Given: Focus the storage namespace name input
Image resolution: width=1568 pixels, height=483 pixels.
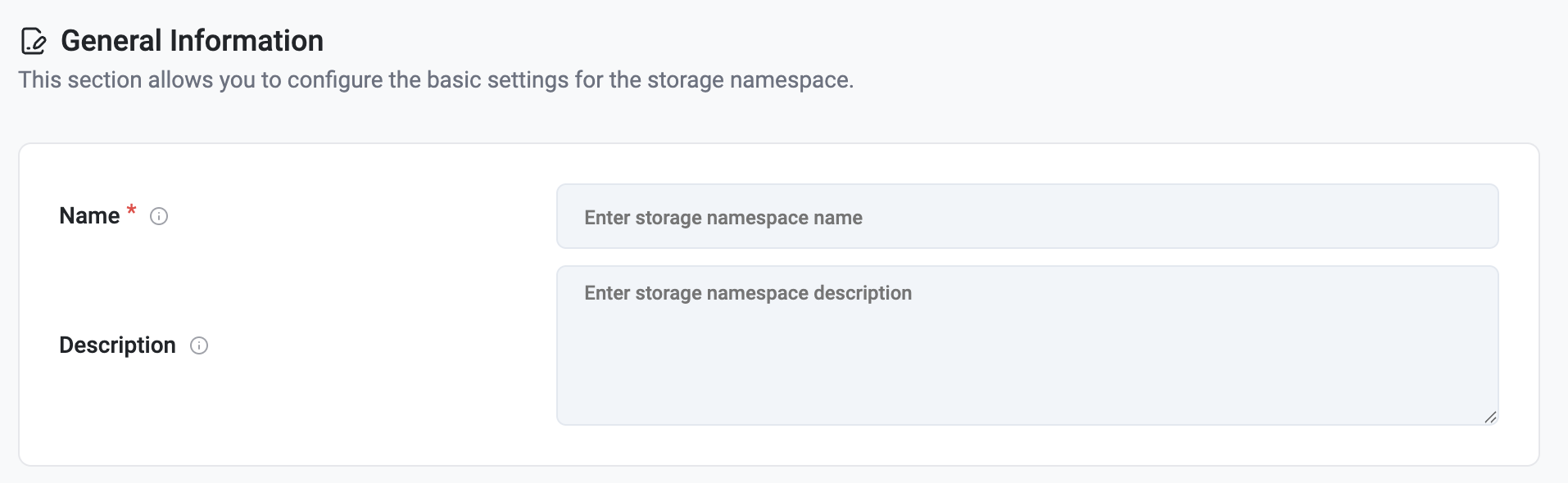Looking at the screenshot, I should tap(1026, 216).
